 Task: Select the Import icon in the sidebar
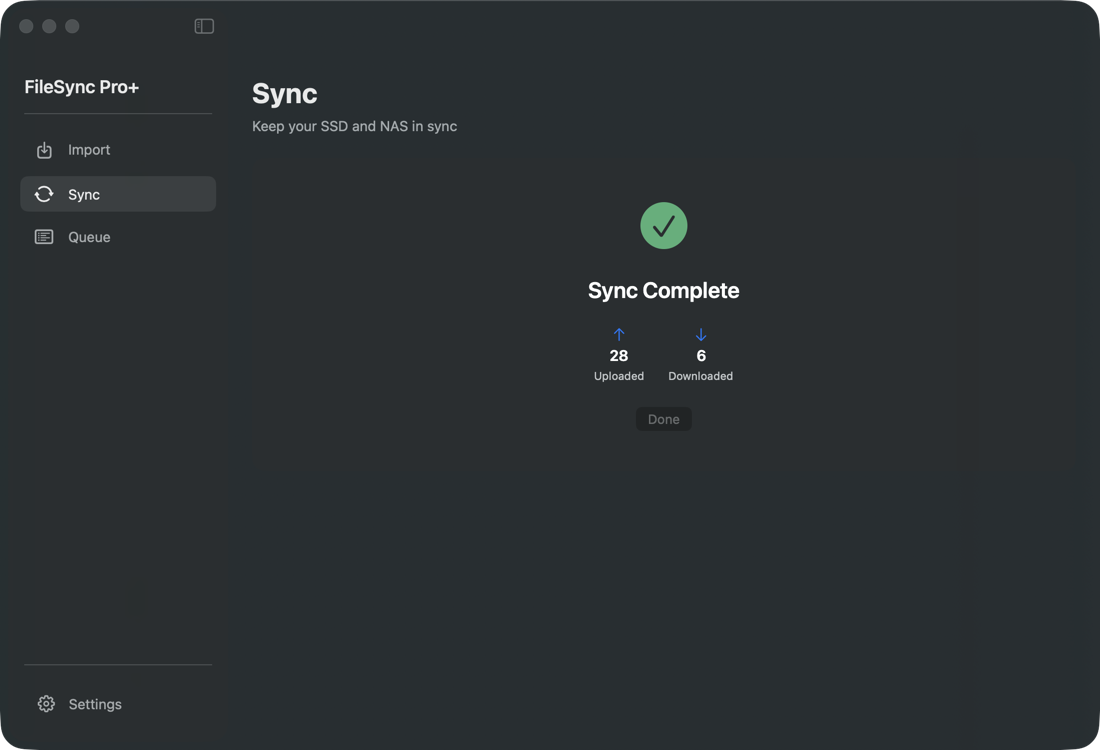tap(44, 149)
